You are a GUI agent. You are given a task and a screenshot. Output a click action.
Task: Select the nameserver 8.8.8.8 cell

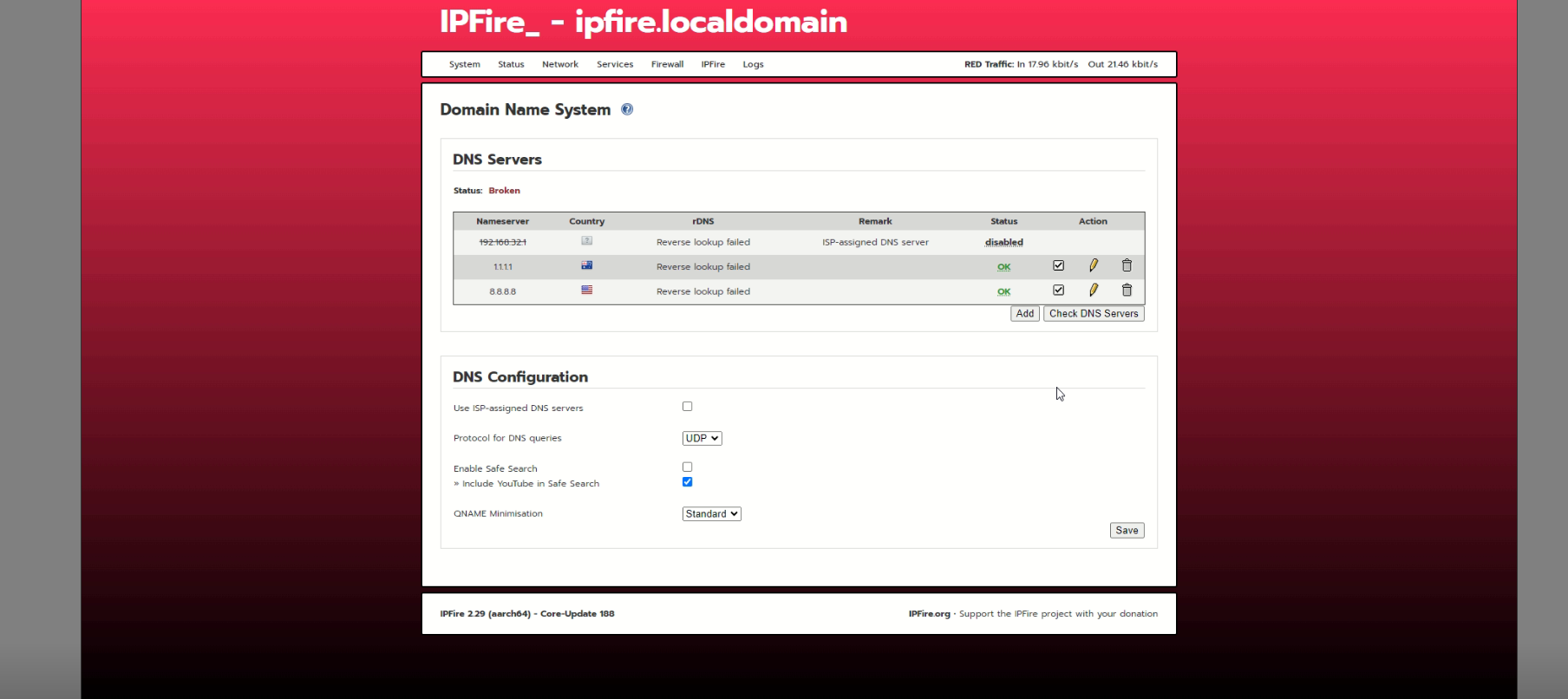pos(503,291)
